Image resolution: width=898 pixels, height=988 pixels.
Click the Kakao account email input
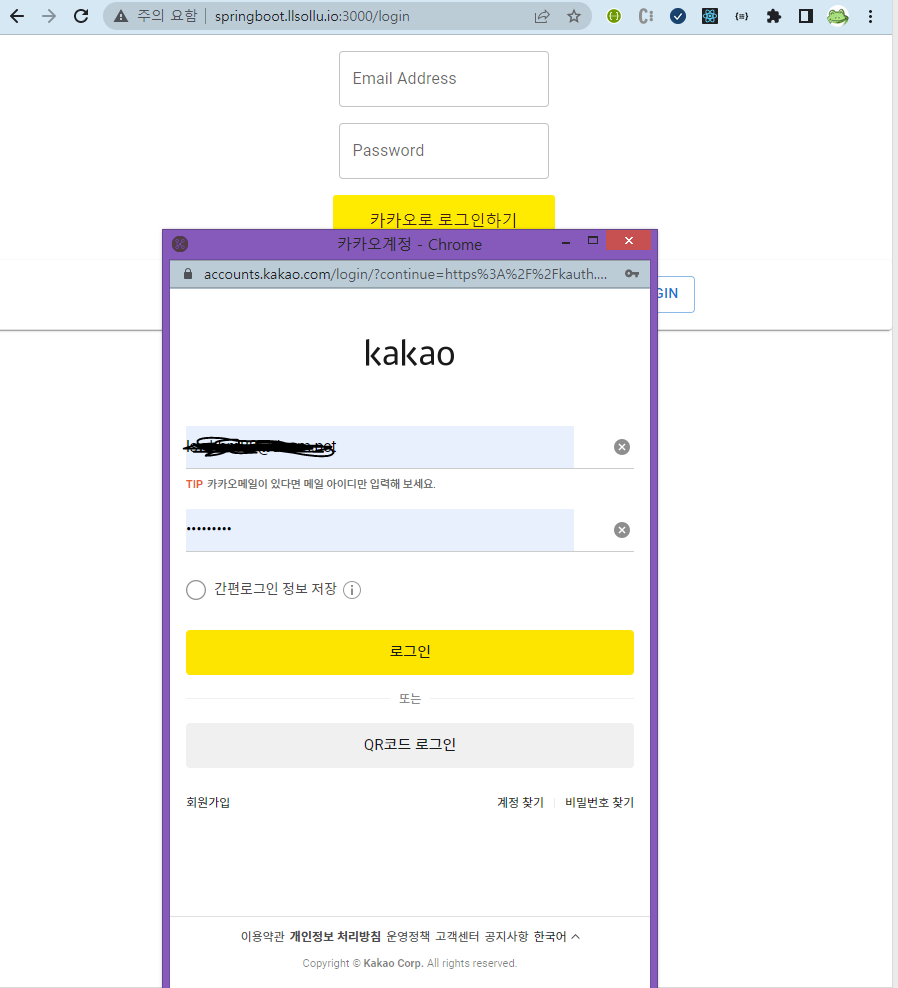point(379,447)
